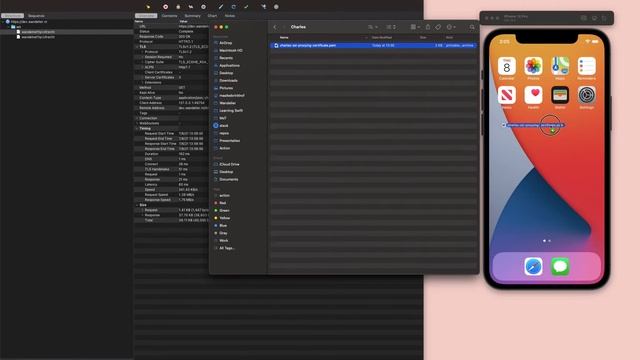
Task: Click the Response Code row in Overview
Action: 171,36
